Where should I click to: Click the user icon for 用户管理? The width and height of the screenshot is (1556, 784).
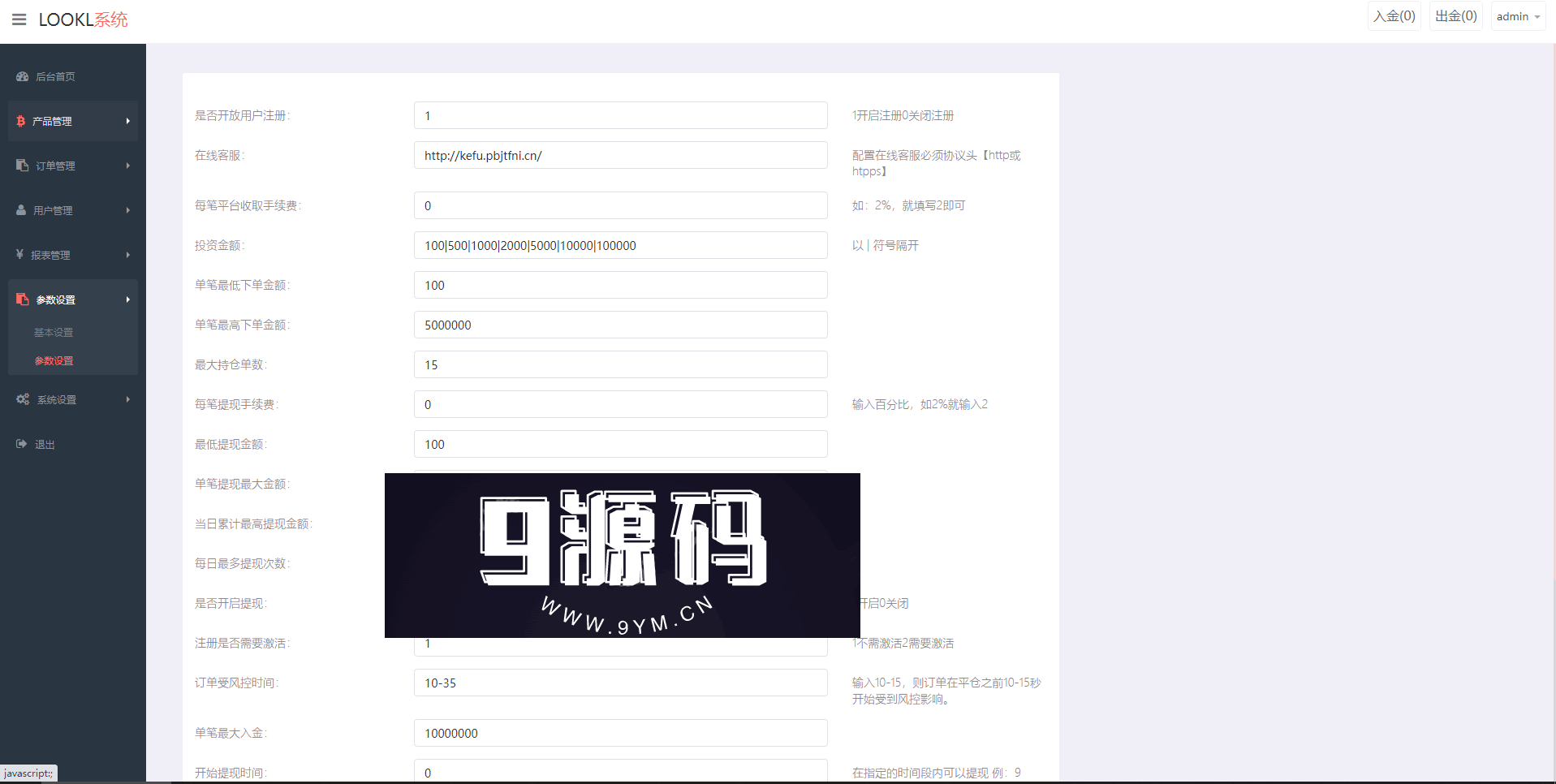pyautogui.click(x=21, y=210)
